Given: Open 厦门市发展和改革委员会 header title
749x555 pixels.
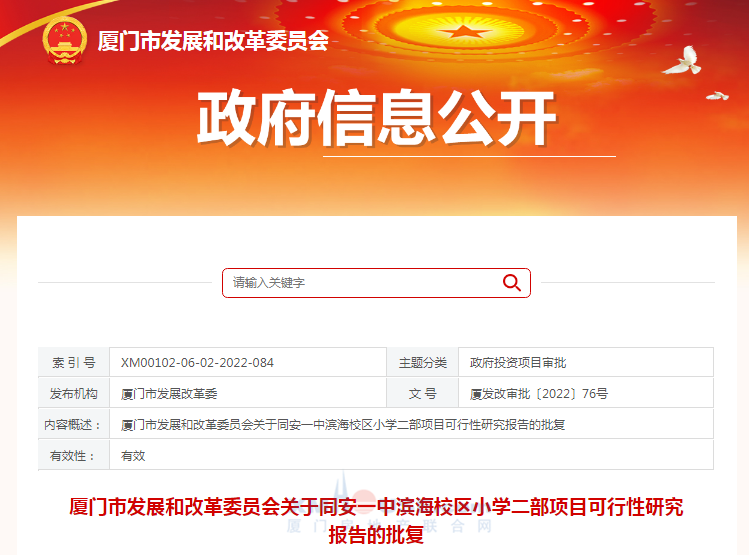Looking at the screenshot, I should point(213,41).
